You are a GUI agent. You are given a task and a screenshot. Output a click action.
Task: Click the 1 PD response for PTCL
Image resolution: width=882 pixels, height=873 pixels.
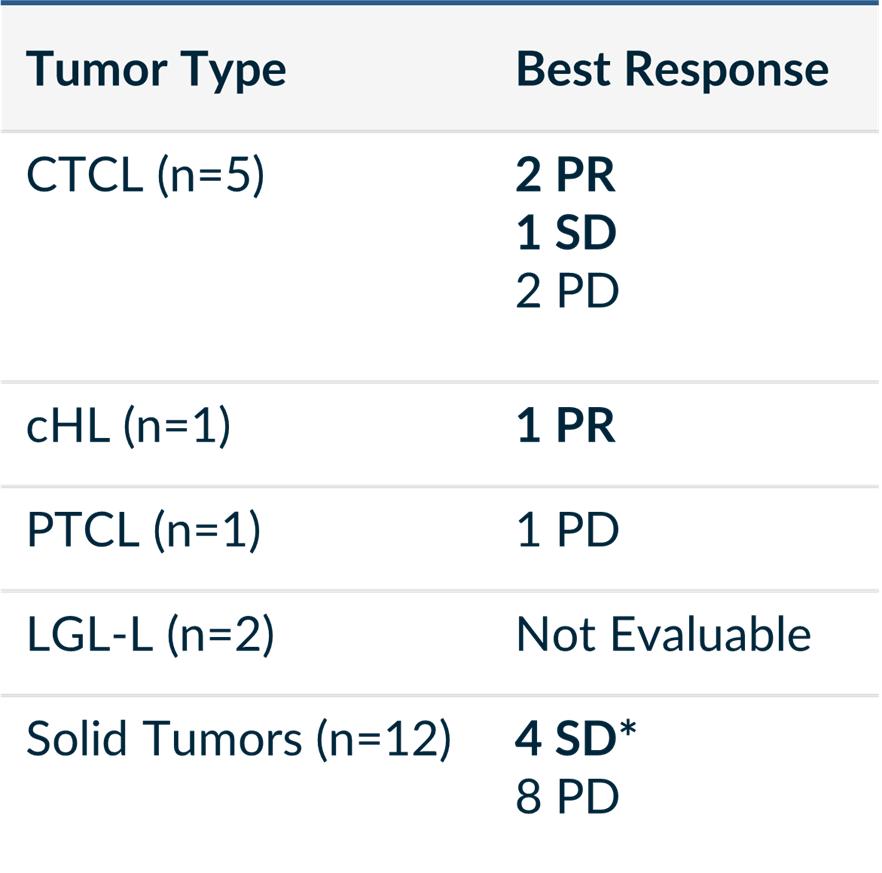(567, 531)
